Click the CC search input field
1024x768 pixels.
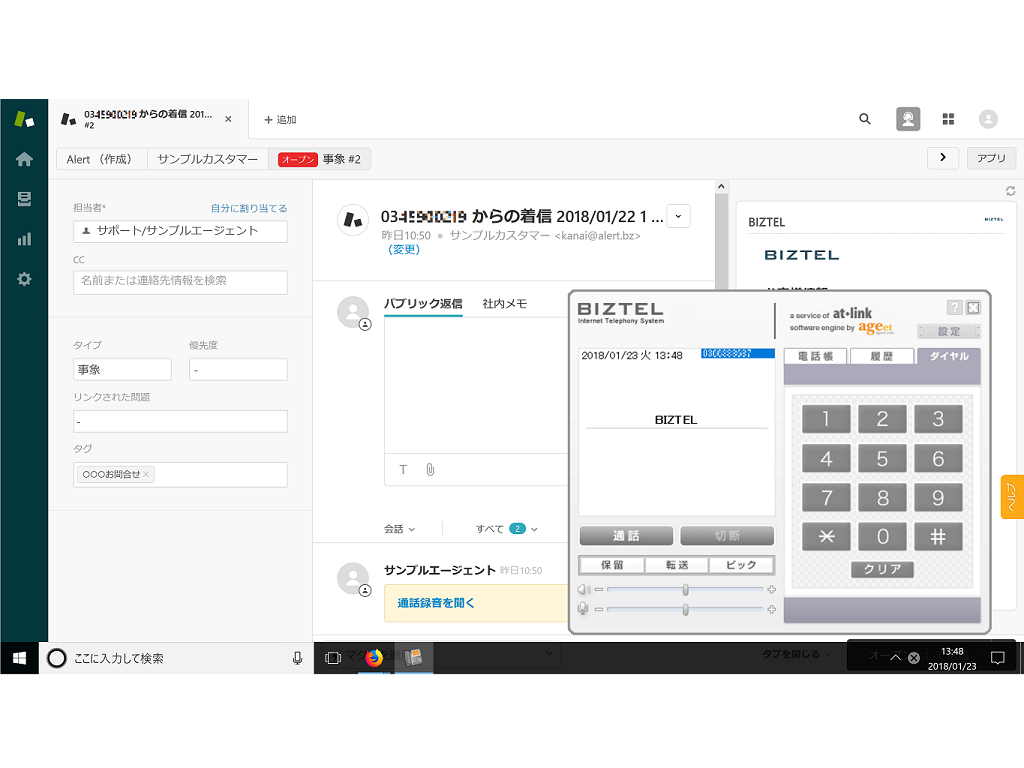click(x=180, y=281)
